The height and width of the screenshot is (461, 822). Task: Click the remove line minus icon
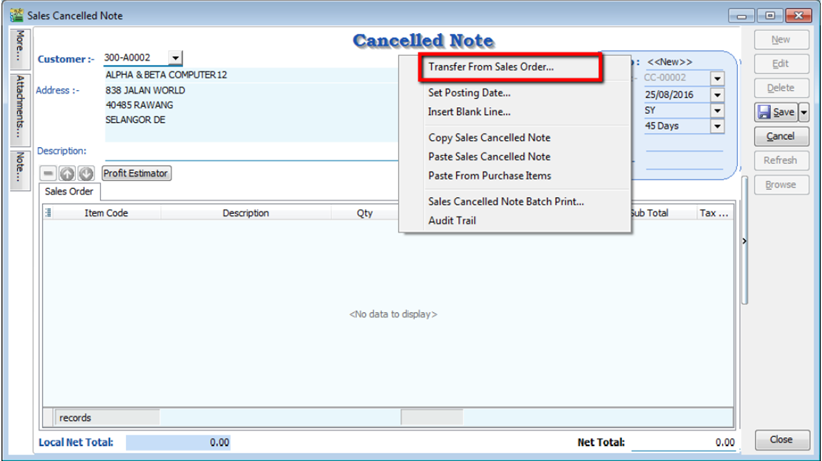coord(49,173)
